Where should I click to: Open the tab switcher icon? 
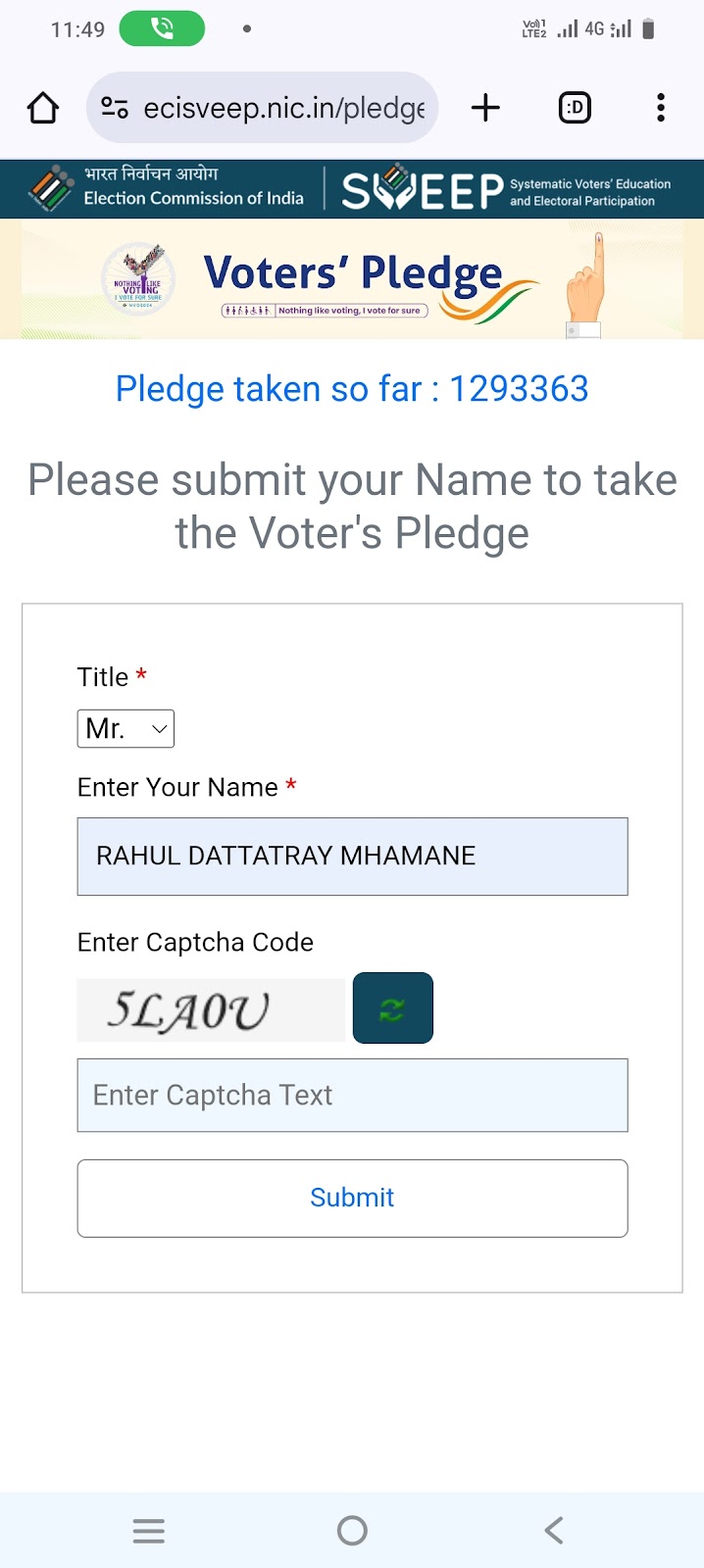[575, 108]
